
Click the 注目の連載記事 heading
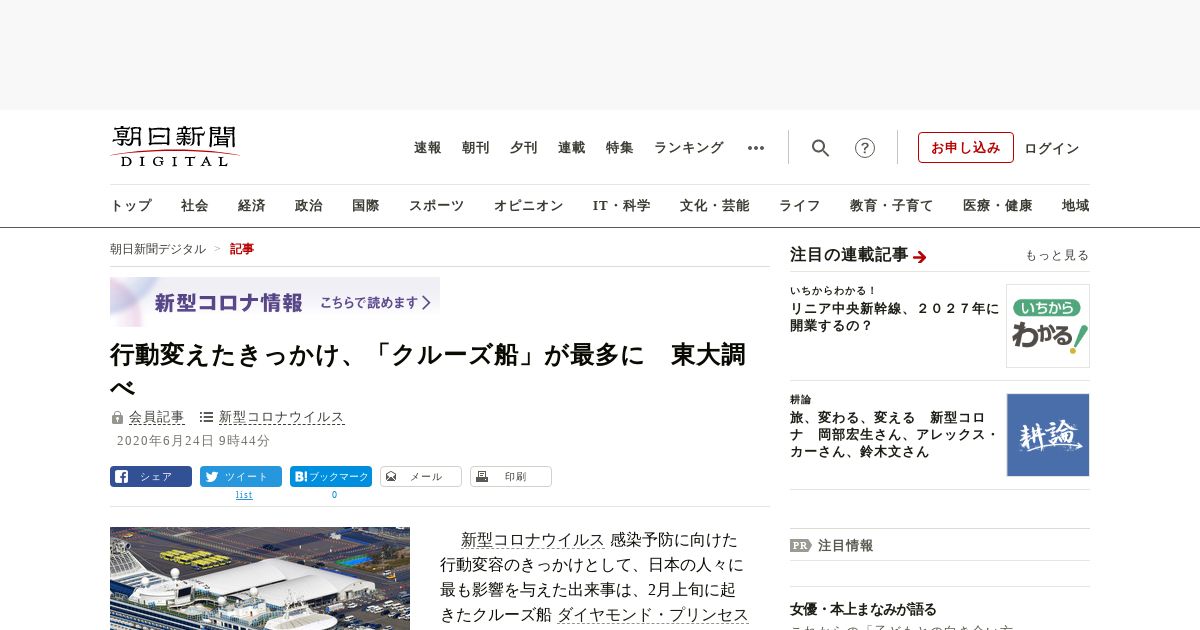pyautogui.click(x=849, y=255)
